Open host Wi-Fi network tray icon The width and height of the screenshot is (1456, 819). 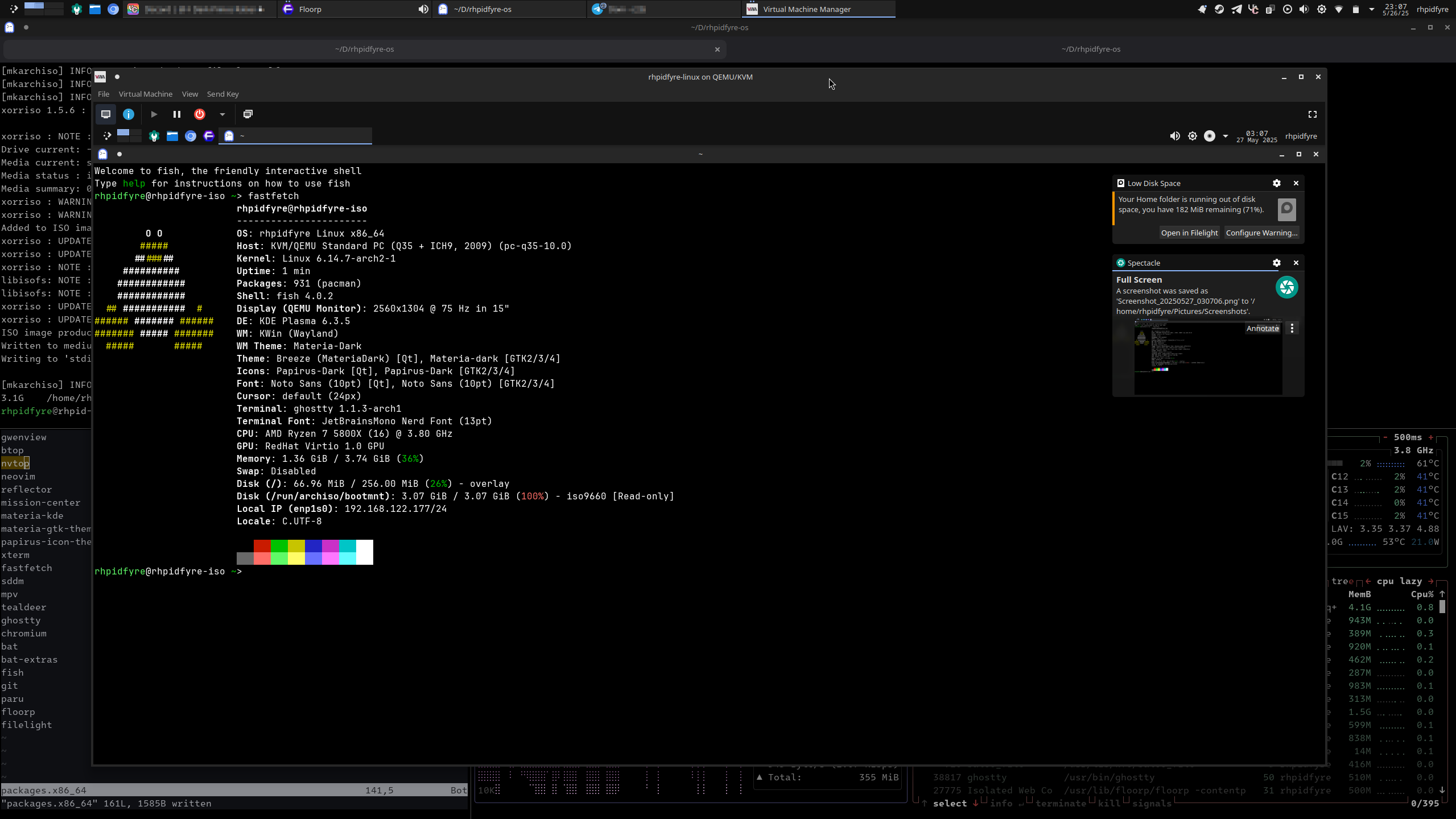(1339, 9)
